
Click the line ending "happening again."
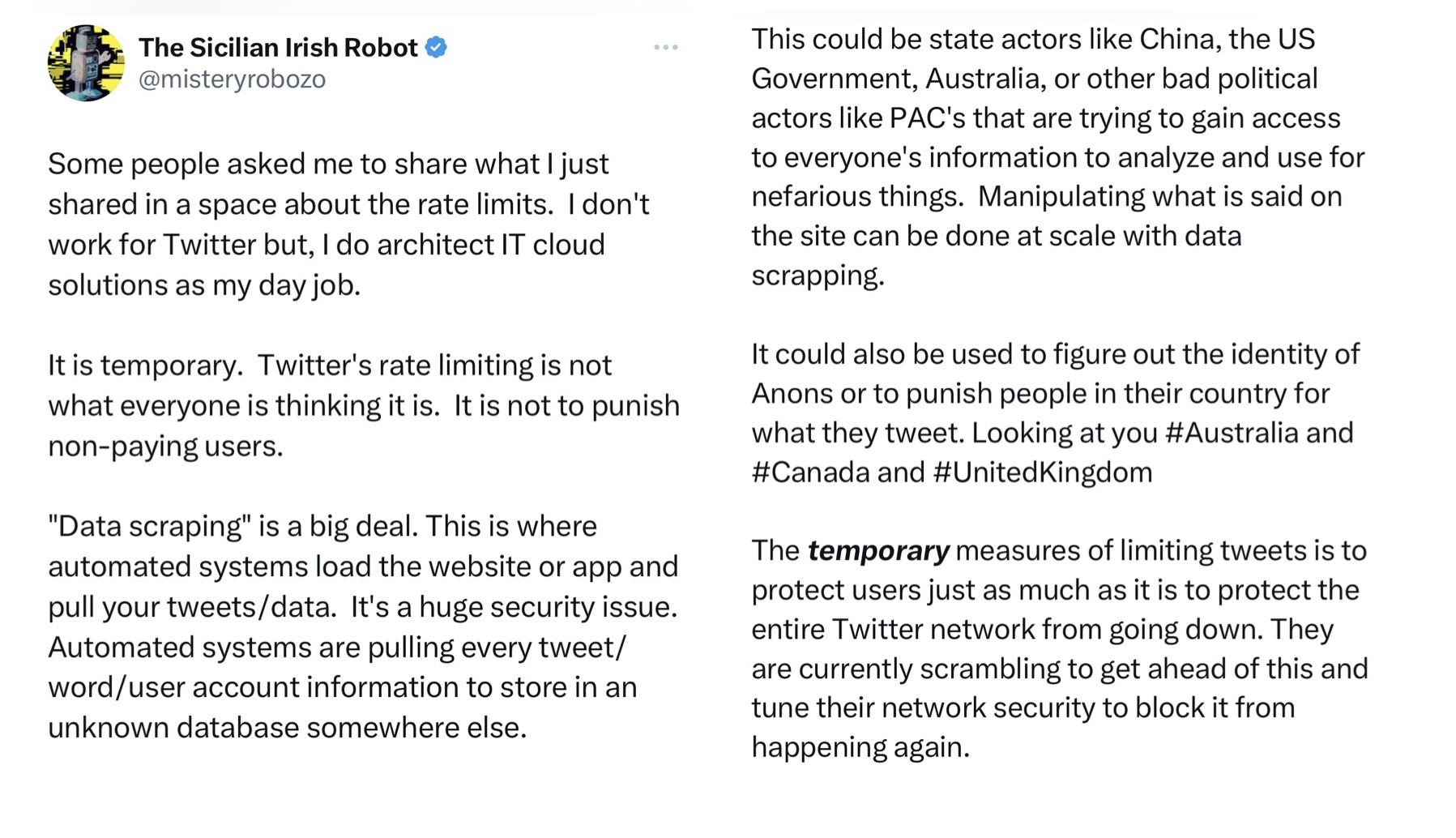coord(860,747)
